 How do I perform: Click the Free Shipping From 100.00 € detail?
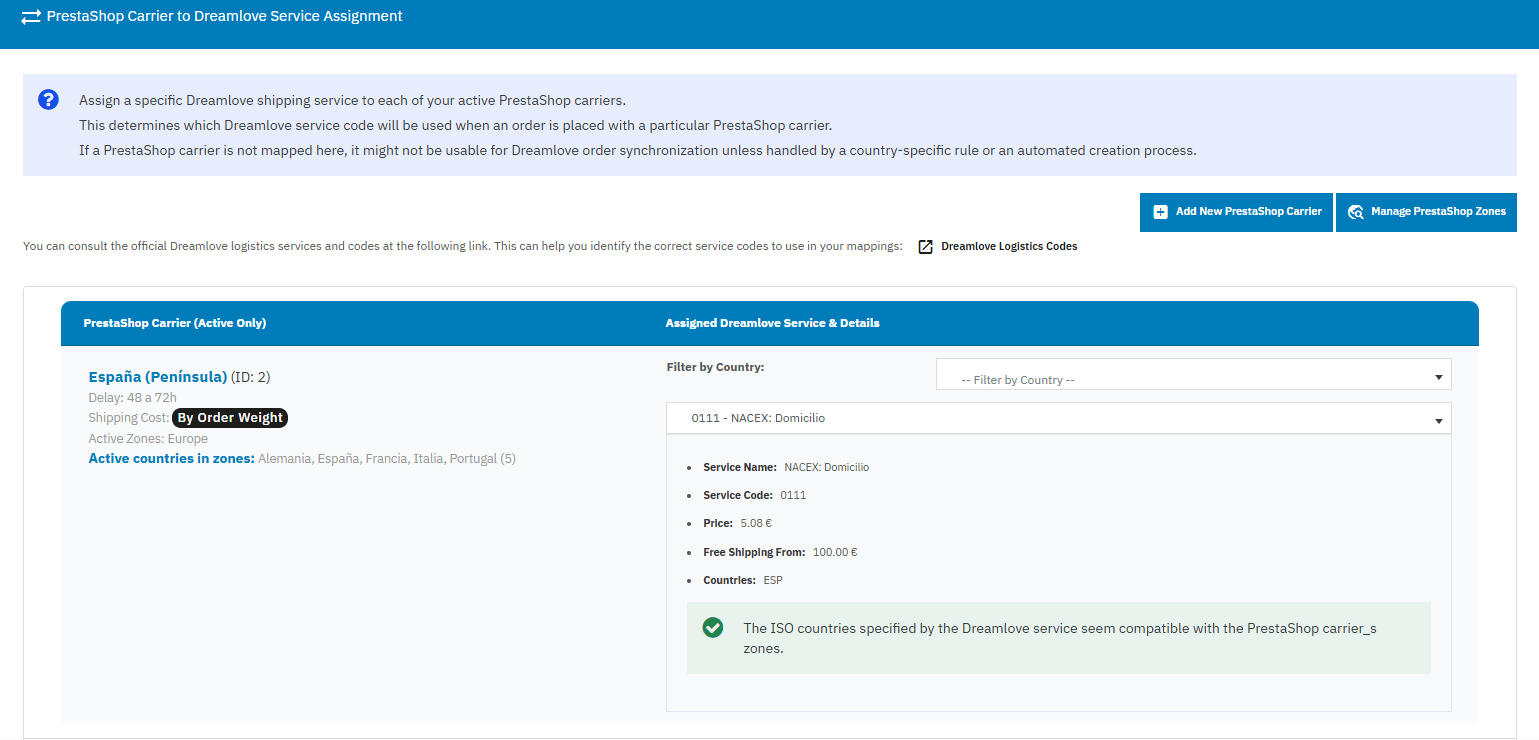point(780,552)
